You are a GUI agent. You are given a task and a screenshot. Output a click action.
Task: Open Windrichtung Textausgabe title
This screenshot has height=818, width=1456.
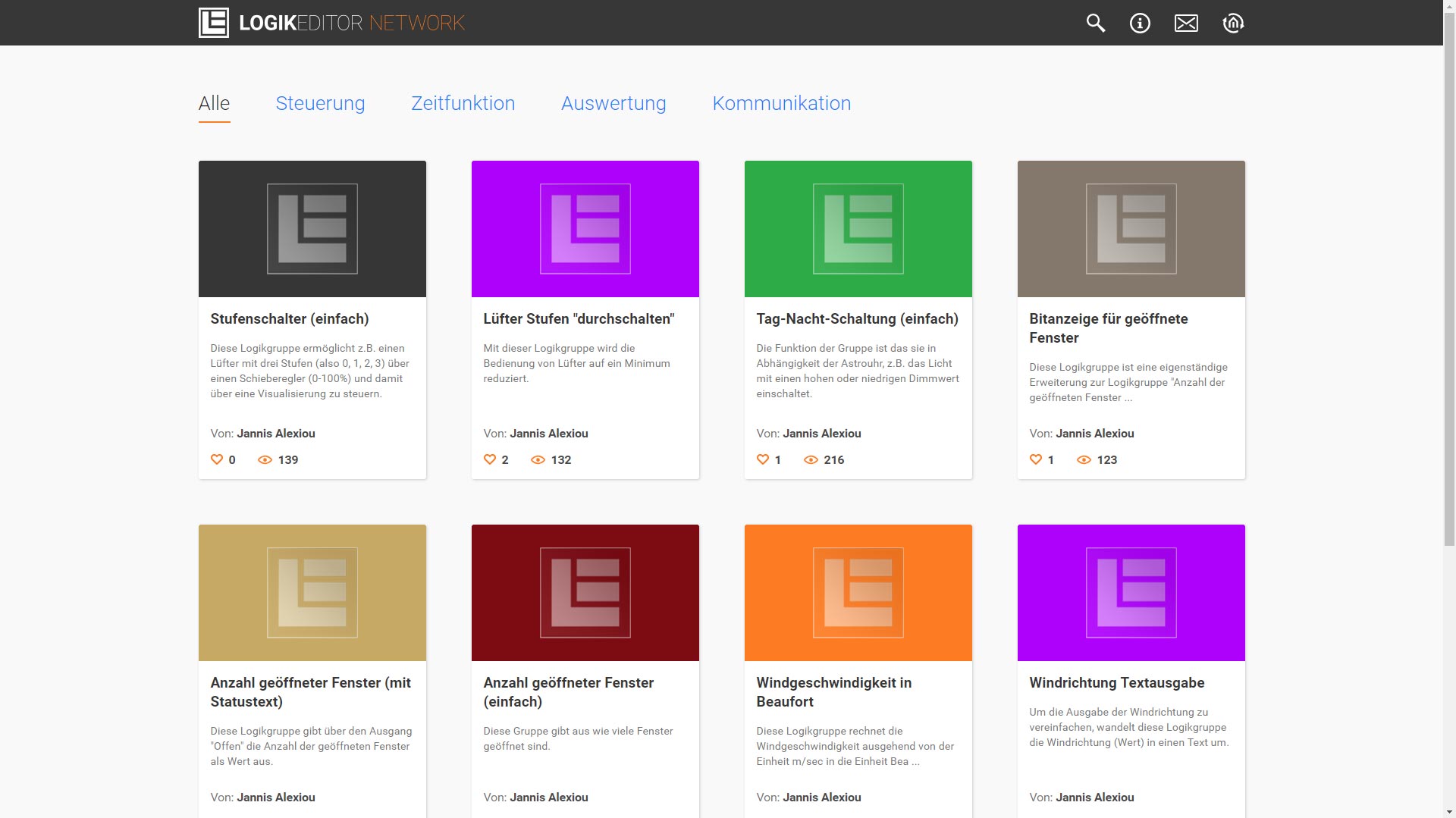click(1116, 683)
